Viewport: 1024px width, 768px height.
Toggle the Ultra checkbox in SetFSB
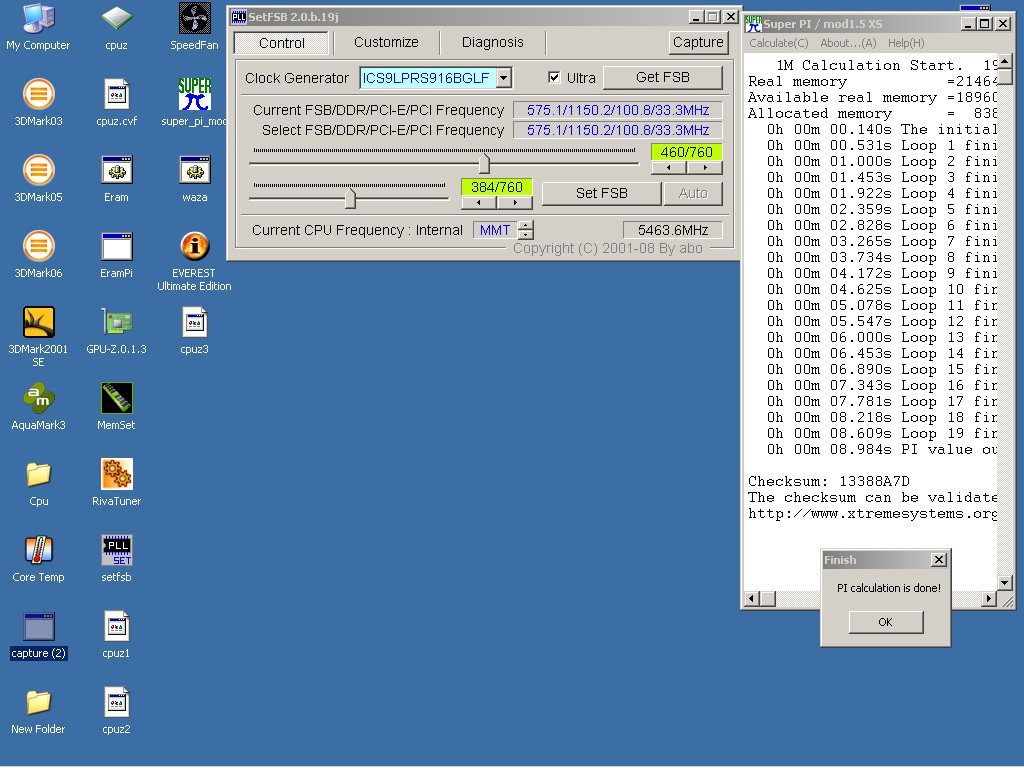(554, 78)
